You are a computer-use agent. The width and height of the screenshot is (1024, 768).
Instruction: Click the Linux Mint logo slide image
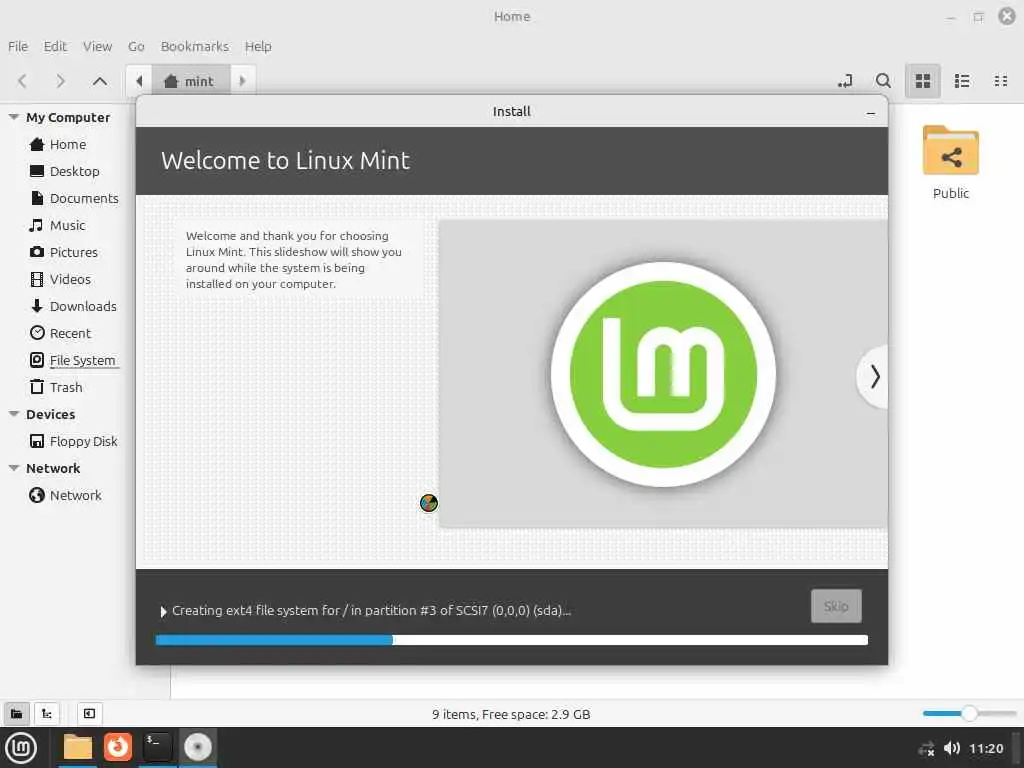[x=663, y=374]
